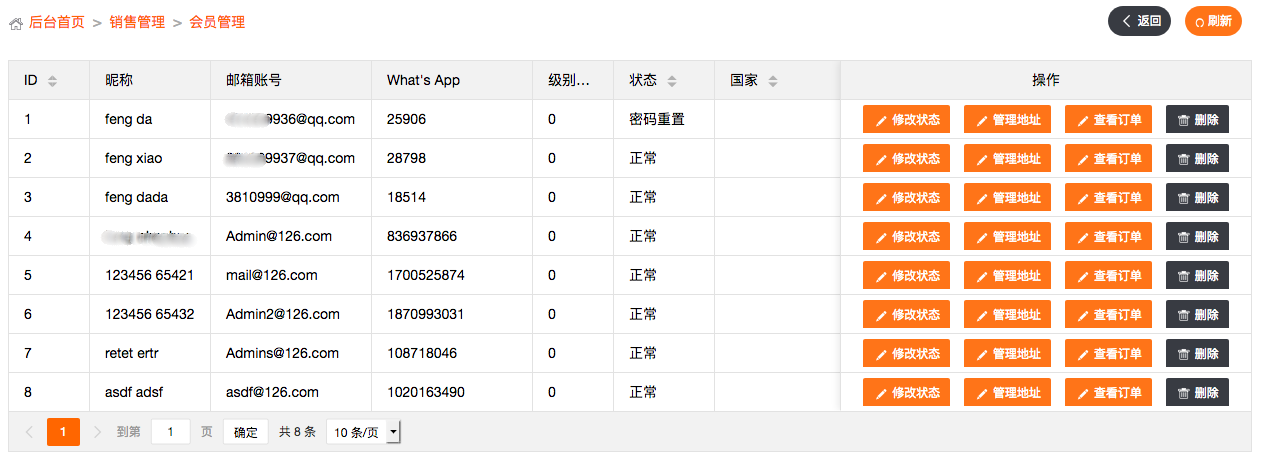This screenshot has height=455, width=1262.
Task: Click the page jump number input field
Action: [x=171, y=432]
